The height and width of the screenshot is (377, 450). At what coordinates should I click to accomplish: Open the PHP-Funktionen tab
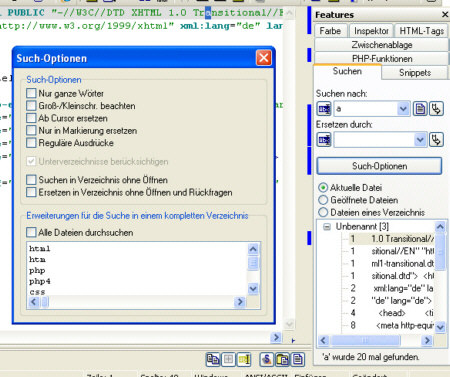click(382, 59)
